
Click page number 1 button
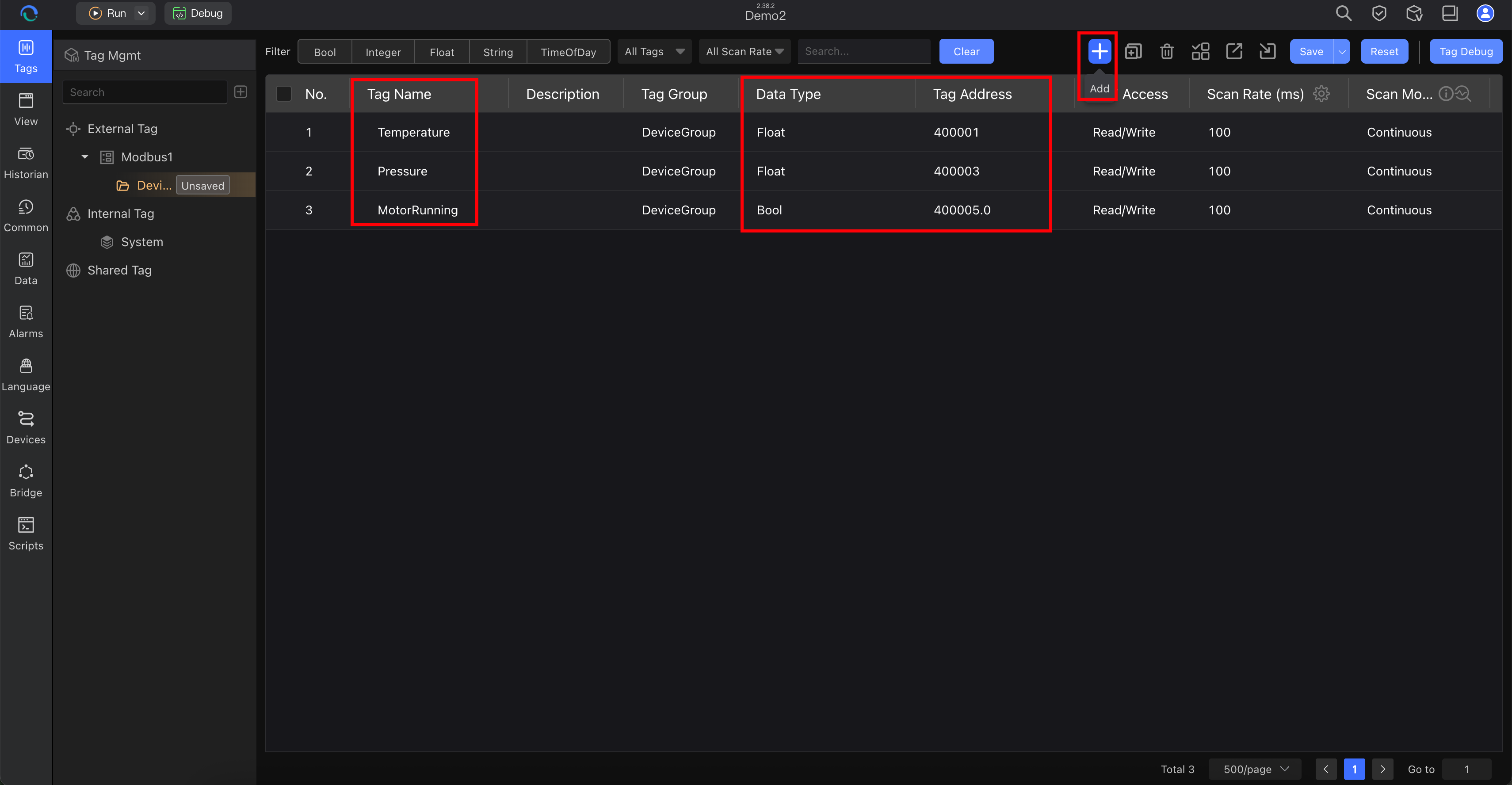click(1354, 769)
